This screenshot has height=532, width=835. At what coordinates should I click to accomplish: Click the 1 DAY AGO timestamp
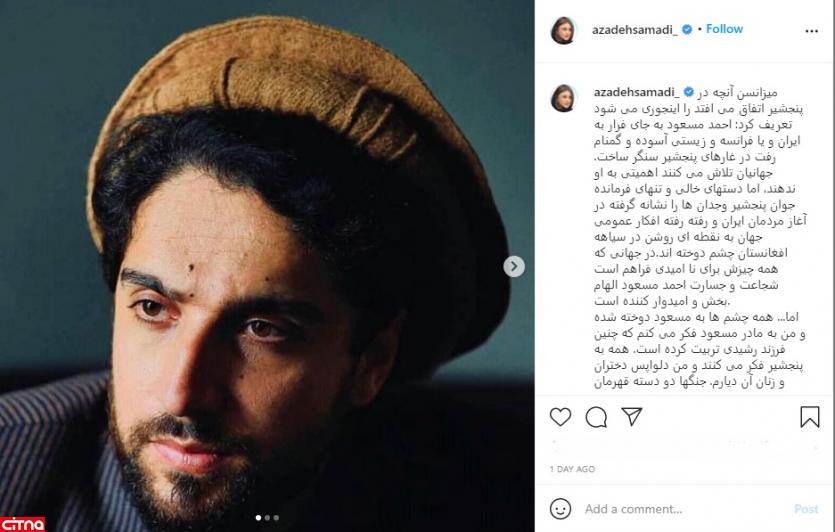[572, 469]
